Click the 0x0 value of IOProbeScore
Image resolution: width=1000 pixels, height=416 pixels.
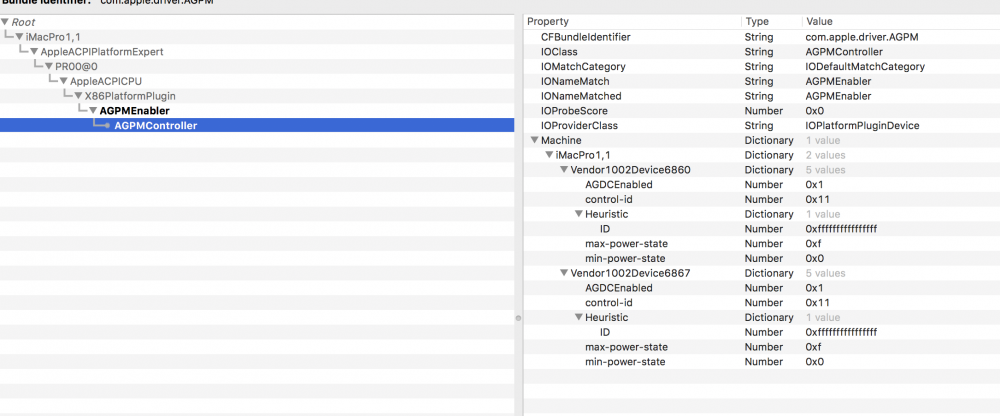click(814, 111)
